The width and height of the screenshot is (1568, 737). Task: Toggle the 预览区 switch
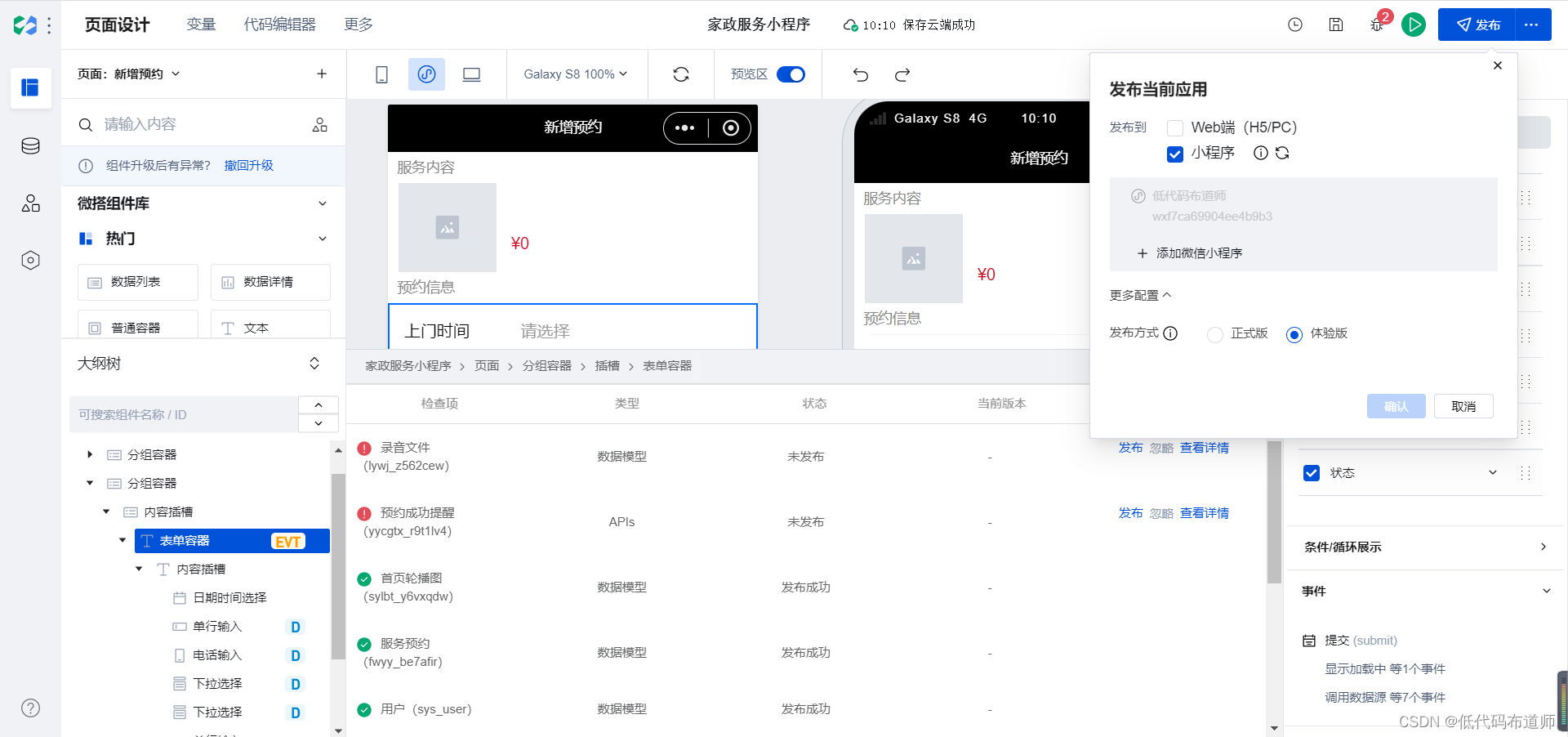coord(791,74)
